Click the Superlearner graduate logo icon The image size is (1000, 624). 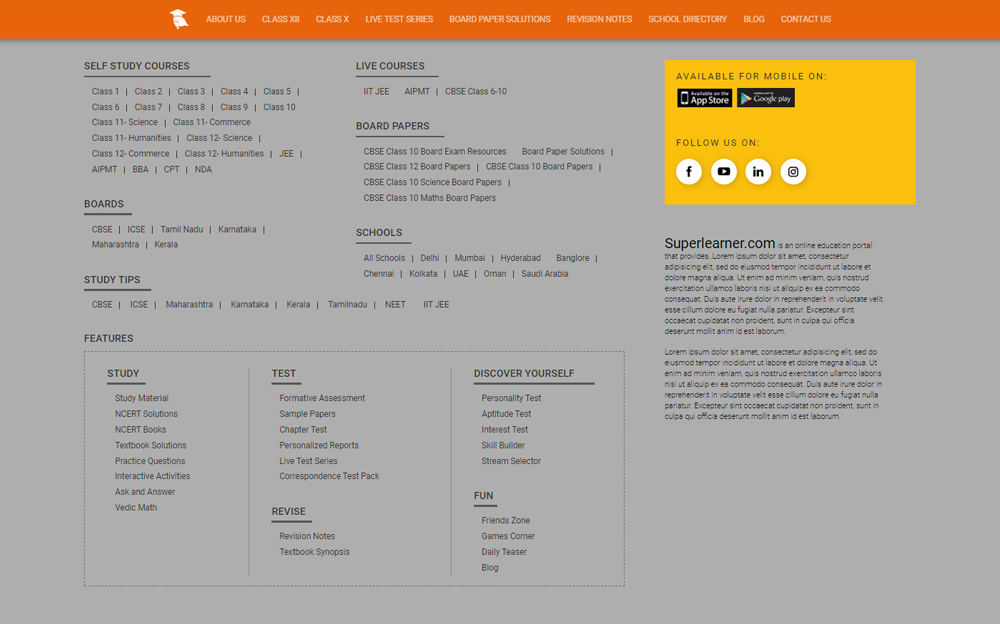179,19
